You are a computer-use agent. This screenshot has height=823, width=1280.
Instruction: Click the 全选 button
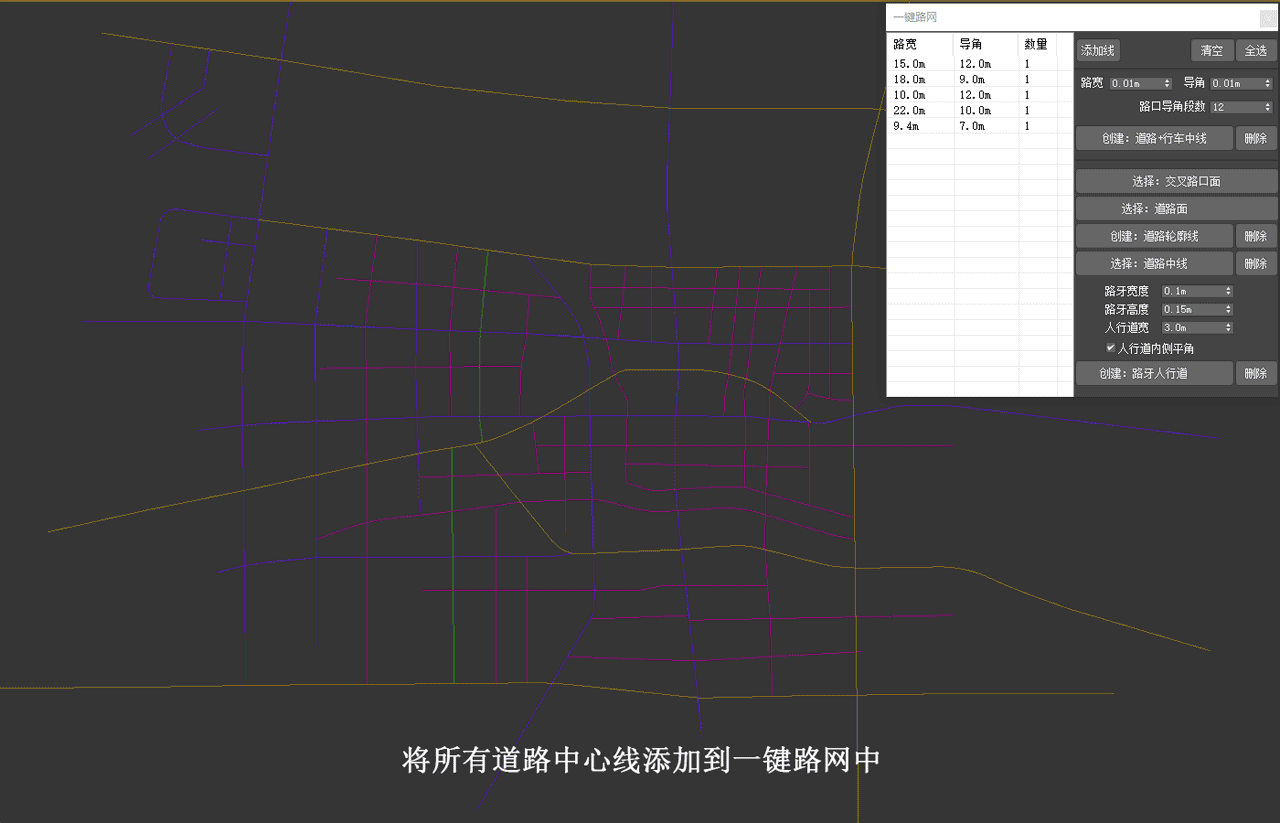click(x=1256, y=50)
